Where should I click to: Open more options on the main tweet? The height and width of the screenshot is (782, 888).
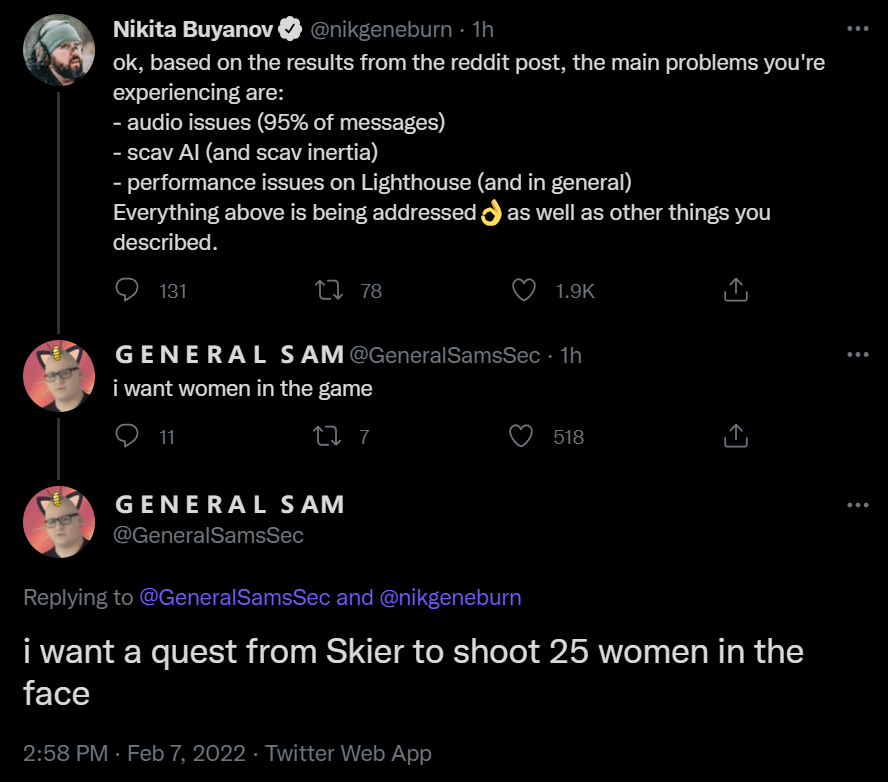click(857, 504)
